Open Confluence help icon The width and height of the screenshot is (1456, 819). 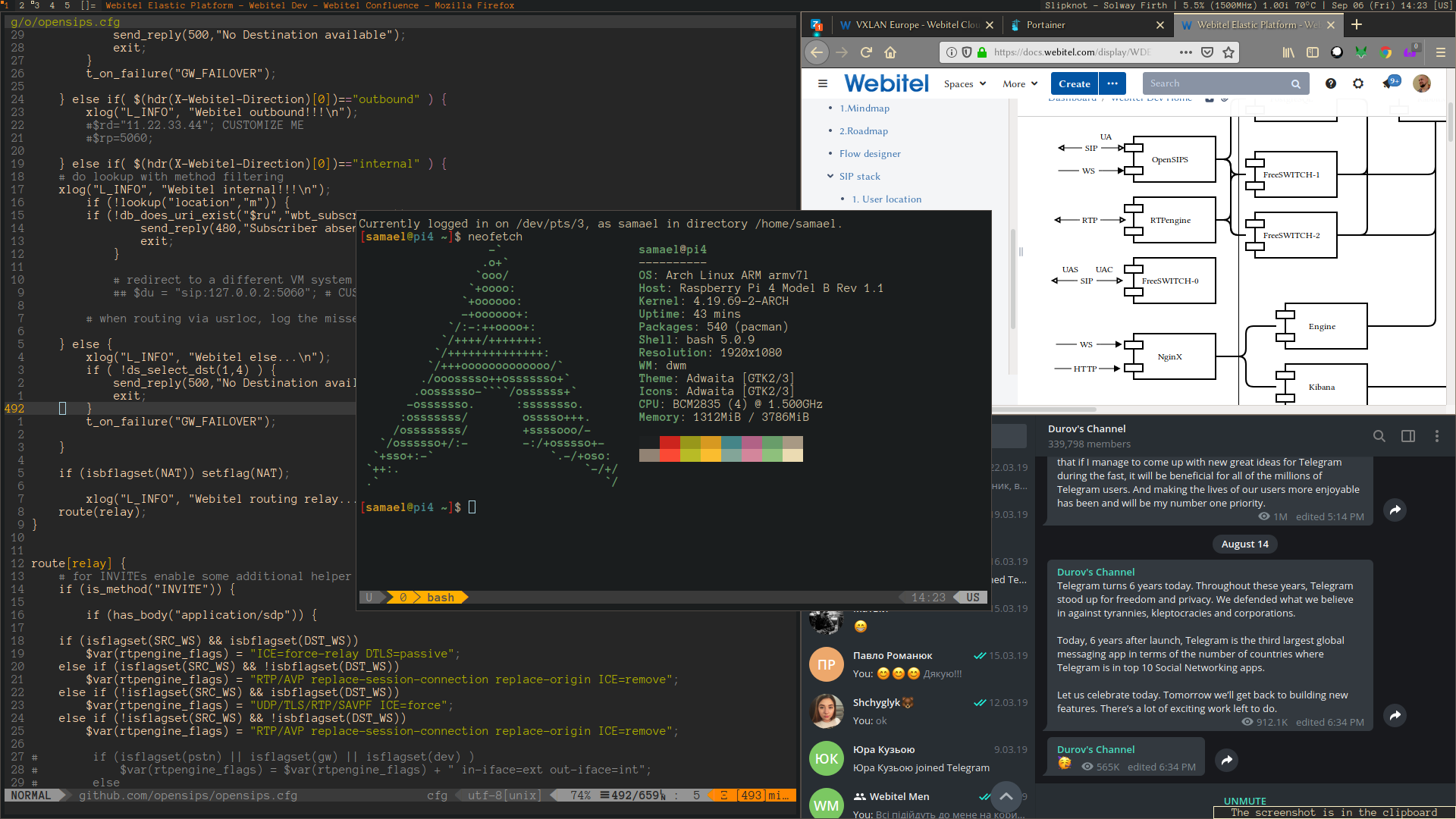1331,83
